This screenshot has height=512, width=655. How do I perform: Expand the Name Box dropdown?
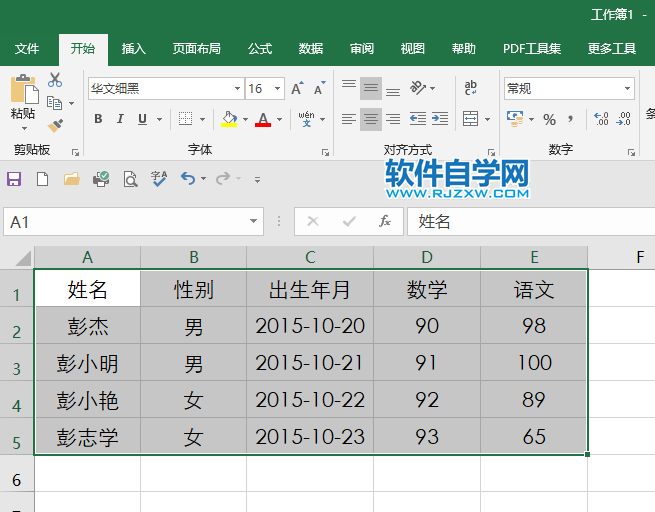pos(253,221)
